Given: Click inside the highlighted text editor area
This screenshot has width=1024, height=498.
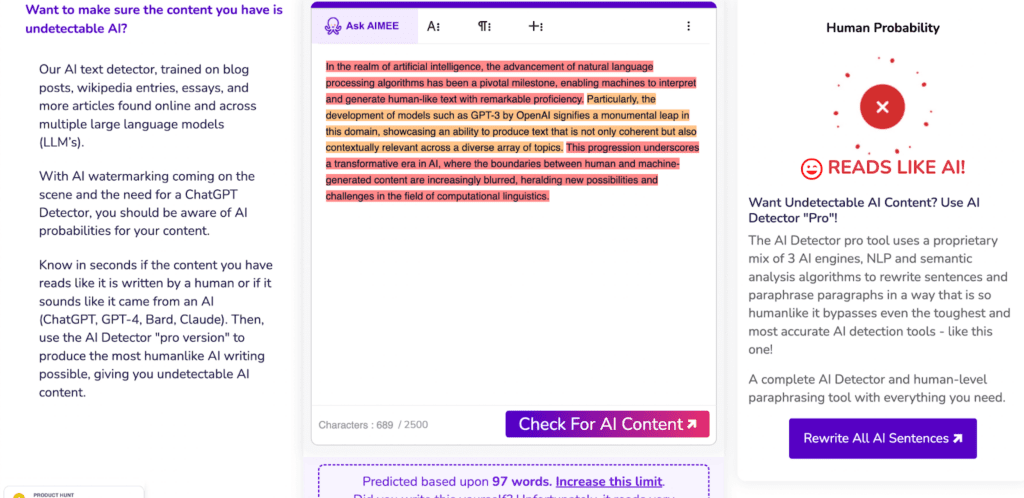Looking at the screenshot, I should click(x=512, y=300).
